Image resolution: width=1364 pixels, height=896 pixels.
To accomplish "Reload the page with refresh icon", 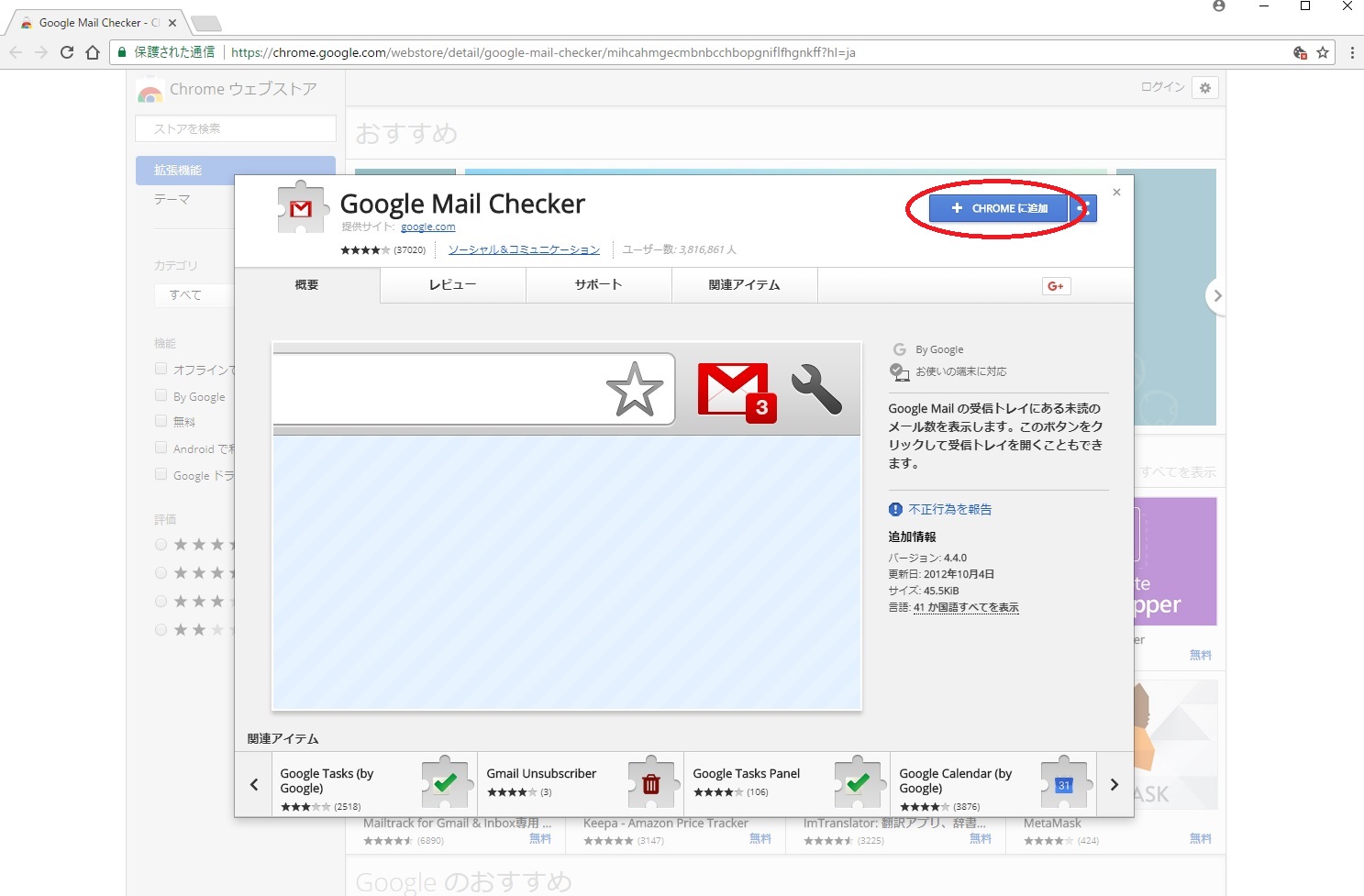I will pyautogui.click(x=67, y=52).
